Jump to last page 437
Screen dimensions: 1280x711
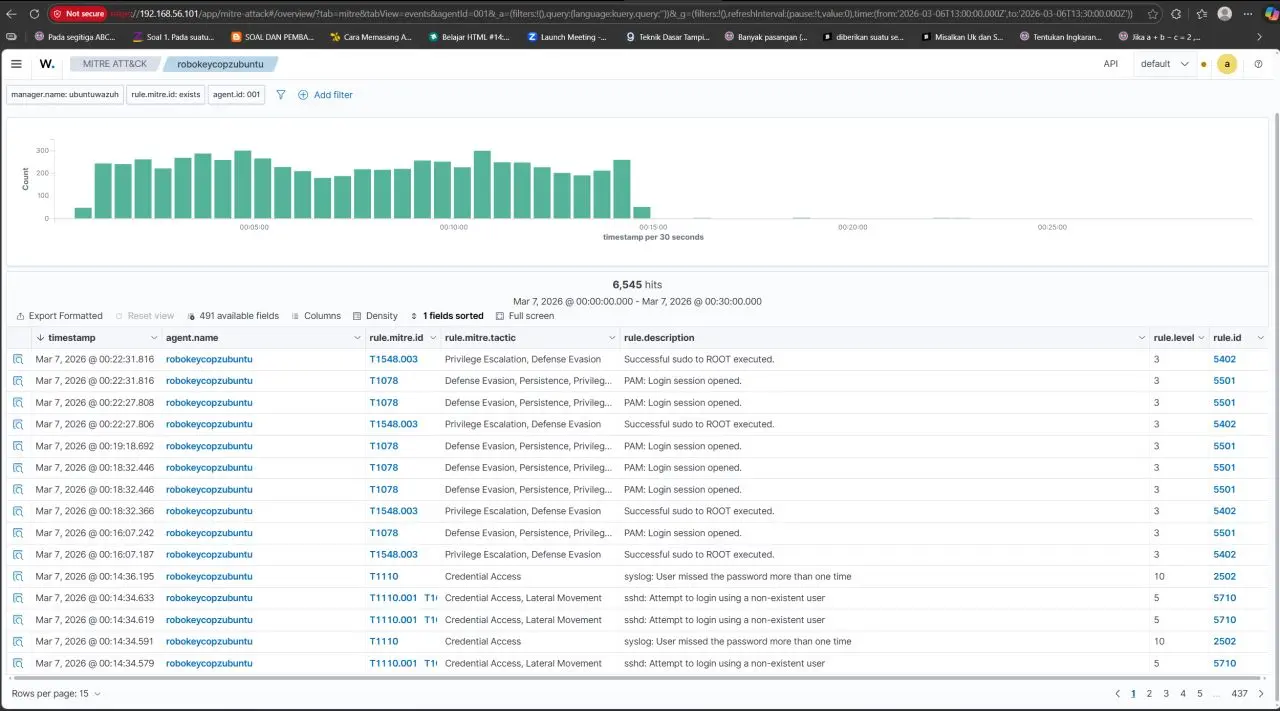(x=1239, y=693)
